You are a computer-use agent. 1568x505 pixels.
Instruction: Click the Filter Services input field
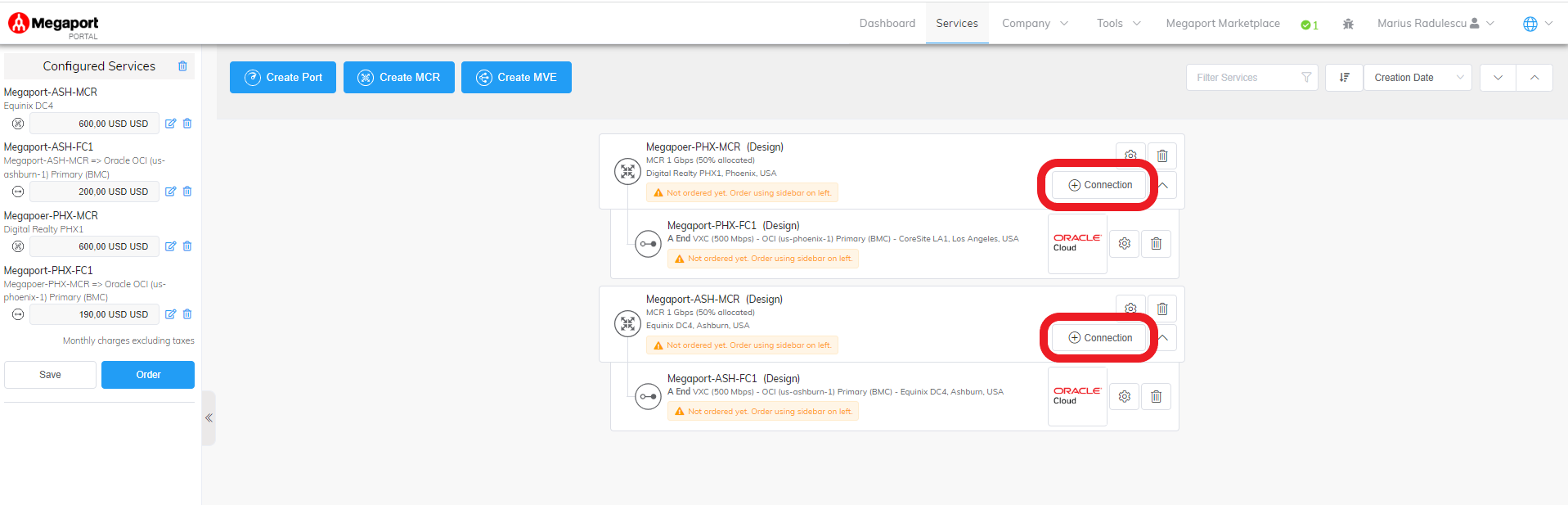click(1245, 78)
